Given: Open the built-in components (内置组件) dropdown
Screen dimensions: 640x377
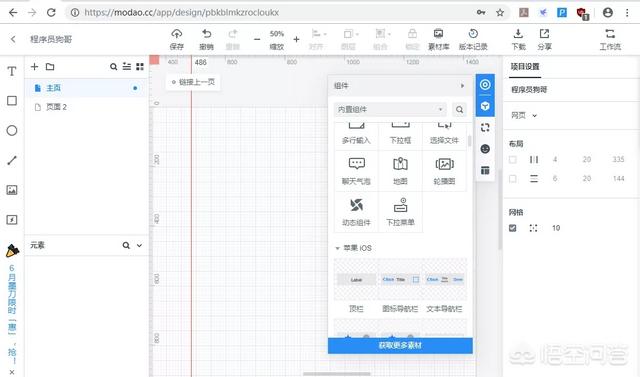Looking at the screenshot, I should [390, 109].
